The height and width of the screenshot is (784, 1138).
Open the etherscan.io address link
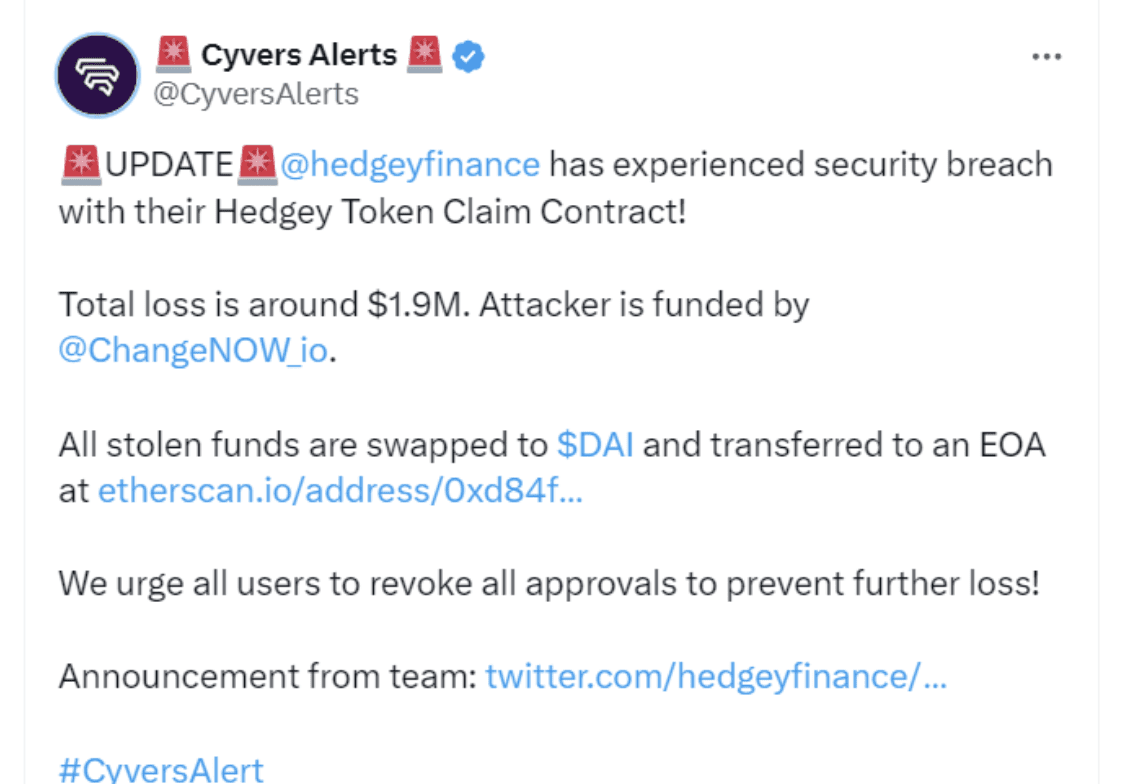point(339,491)
